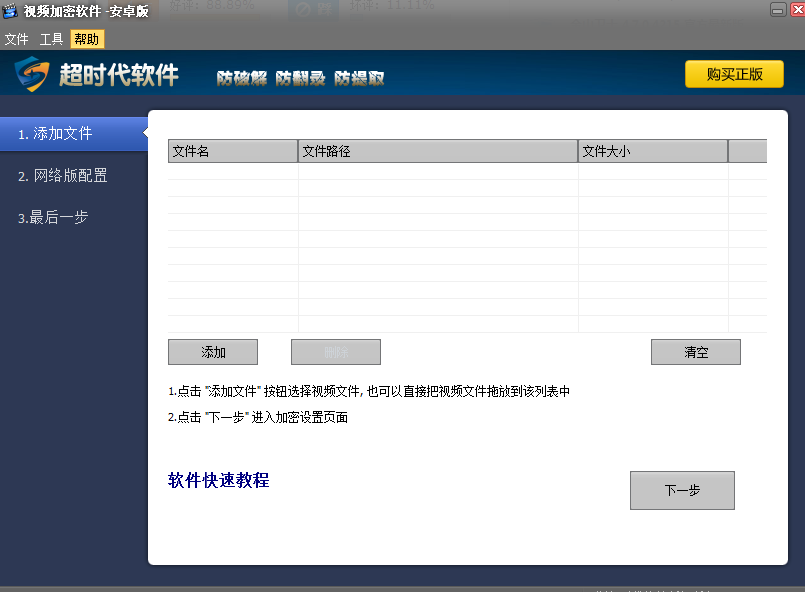805x592 pixels.
Task: Click the 文件路径 column header
Action: [438, 151]
